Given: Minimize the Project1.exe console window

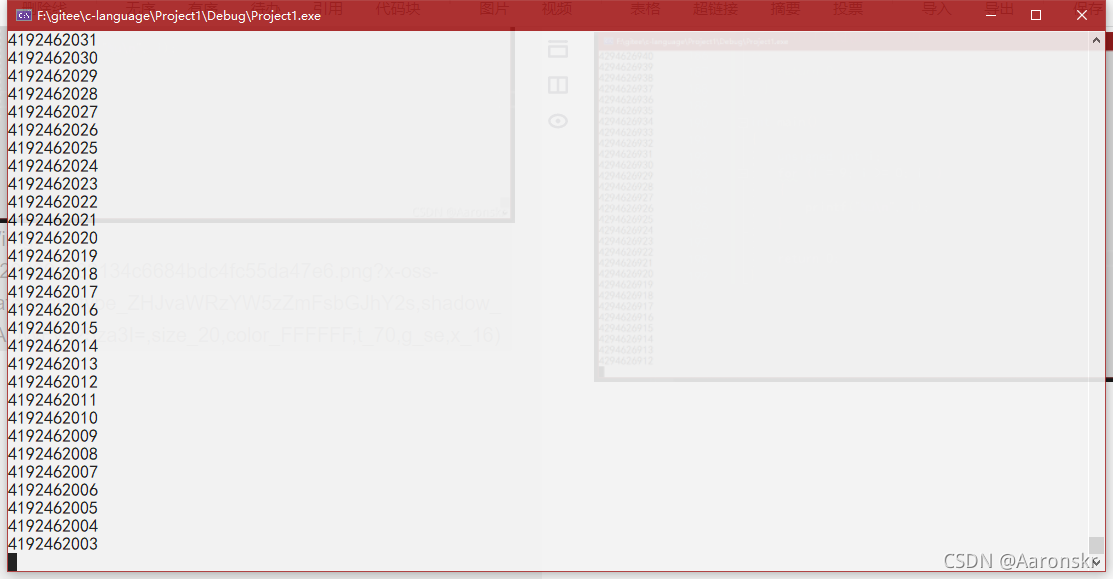Looking at the screenshot, I should (x=991, y=15).
